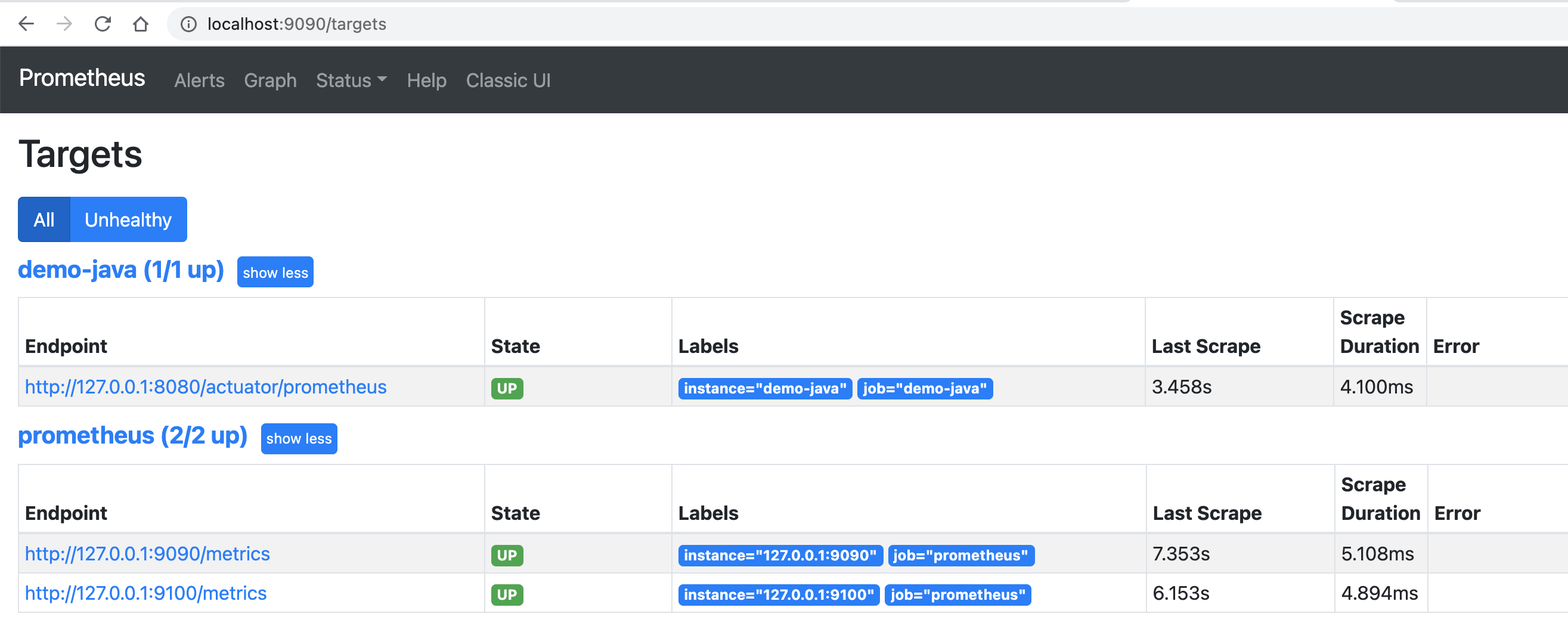Click UP badge for 127.0.0.1:9100 target
The width and height of the screenshot is (1568, 626).
(x=507, y=595)
